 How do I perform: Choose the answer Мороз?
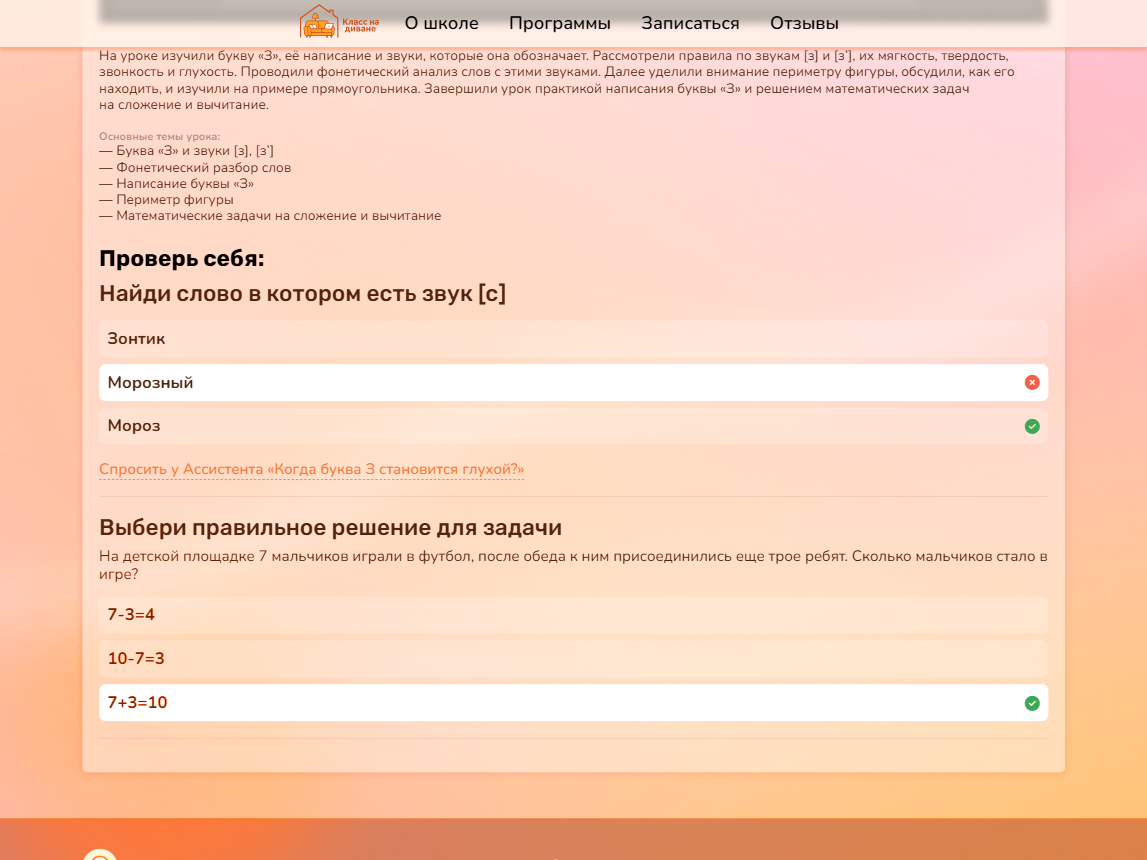tap(574, 426)
